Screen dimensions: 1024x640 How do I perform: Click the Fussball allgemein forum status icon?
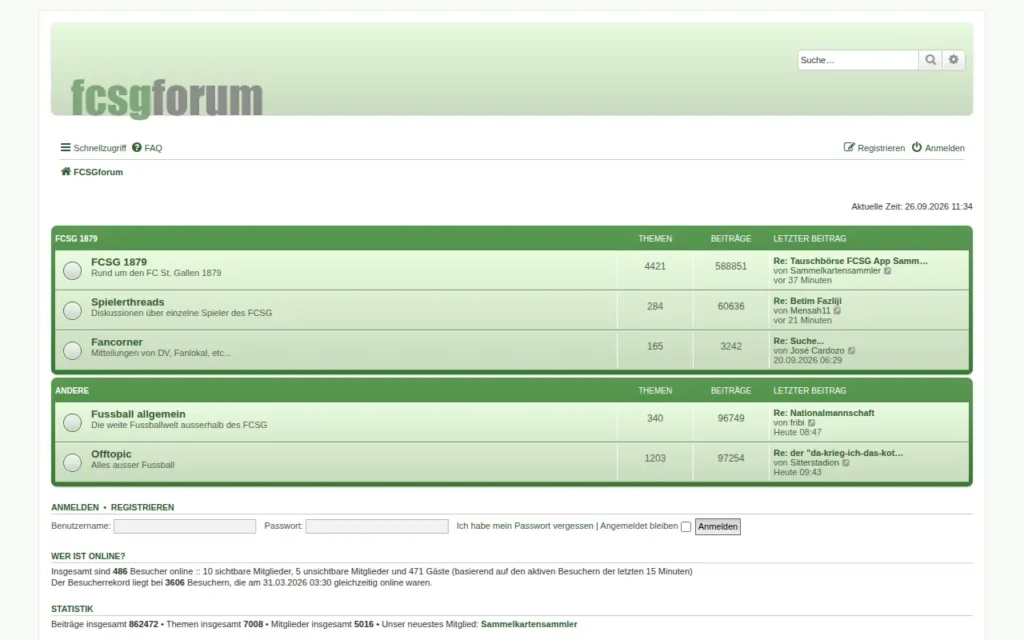coord(72,423)
